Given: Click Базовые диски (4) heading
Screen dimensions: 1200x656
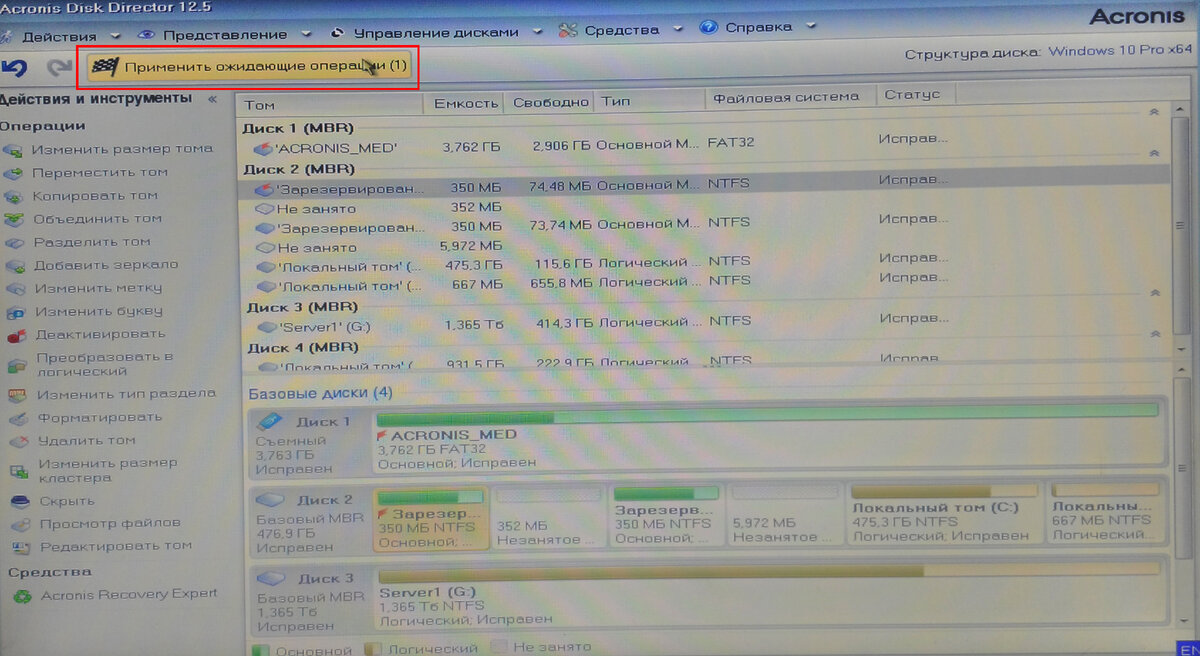Looking at the screenshot, I should click(x=319, y=393).
